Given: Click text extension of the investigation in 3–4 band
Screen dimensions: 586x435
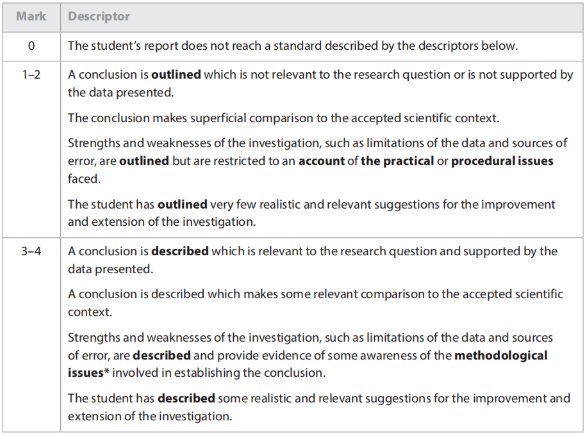Looking at the screenshot, I should [150, 416].
